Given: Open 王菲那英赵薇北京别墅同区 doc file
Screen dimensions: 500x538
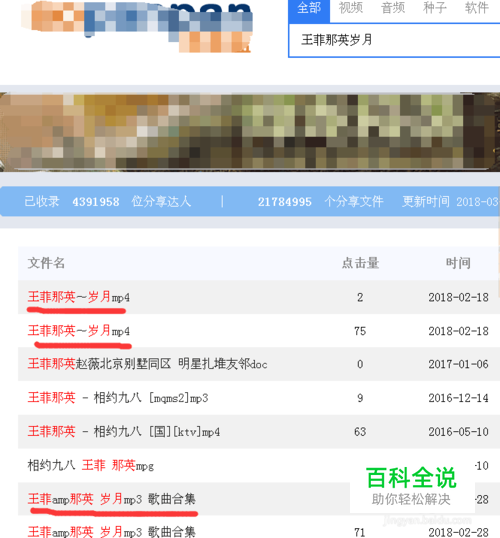Looking at the screenshot, I should (147, 364).
